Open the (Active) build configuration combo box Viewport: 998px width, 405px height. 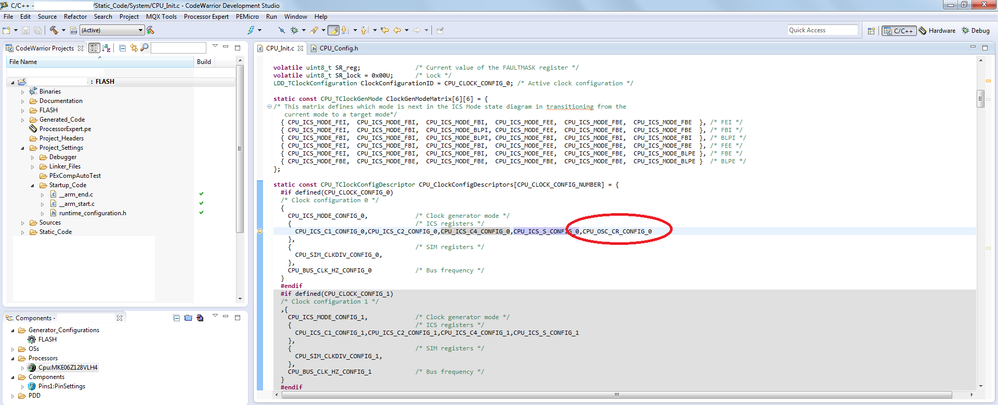(x=111, y=30)
